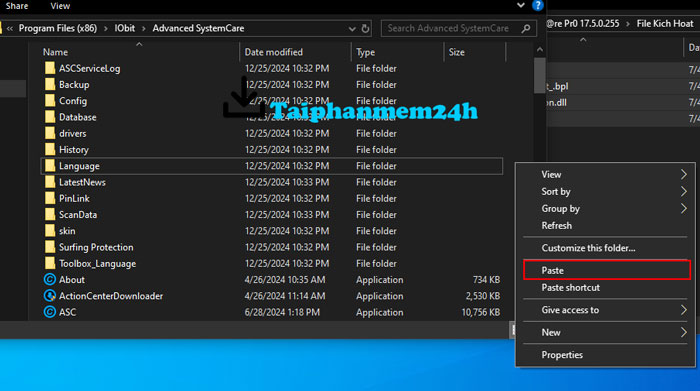This screenshot has height=391, width=700.
Task: Click the back chevrons in address bar
Action: point(9,29)
